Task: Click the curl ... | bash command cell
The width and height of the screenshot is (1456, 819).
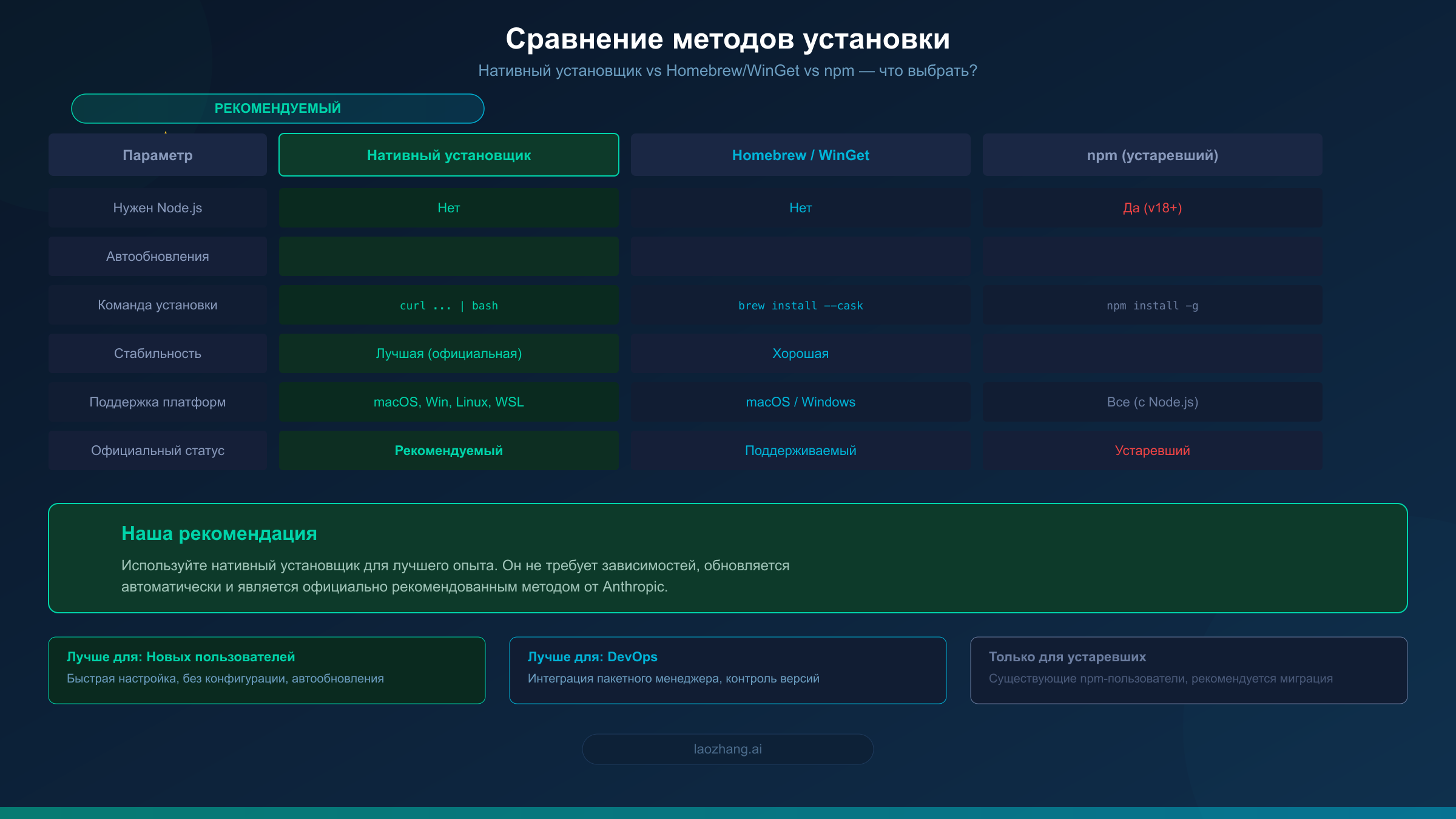Action: [448, 305]
